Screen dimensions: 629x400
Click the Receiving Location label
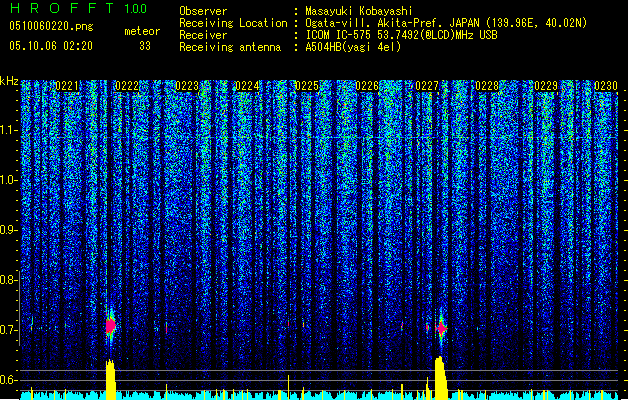[233, 23]
